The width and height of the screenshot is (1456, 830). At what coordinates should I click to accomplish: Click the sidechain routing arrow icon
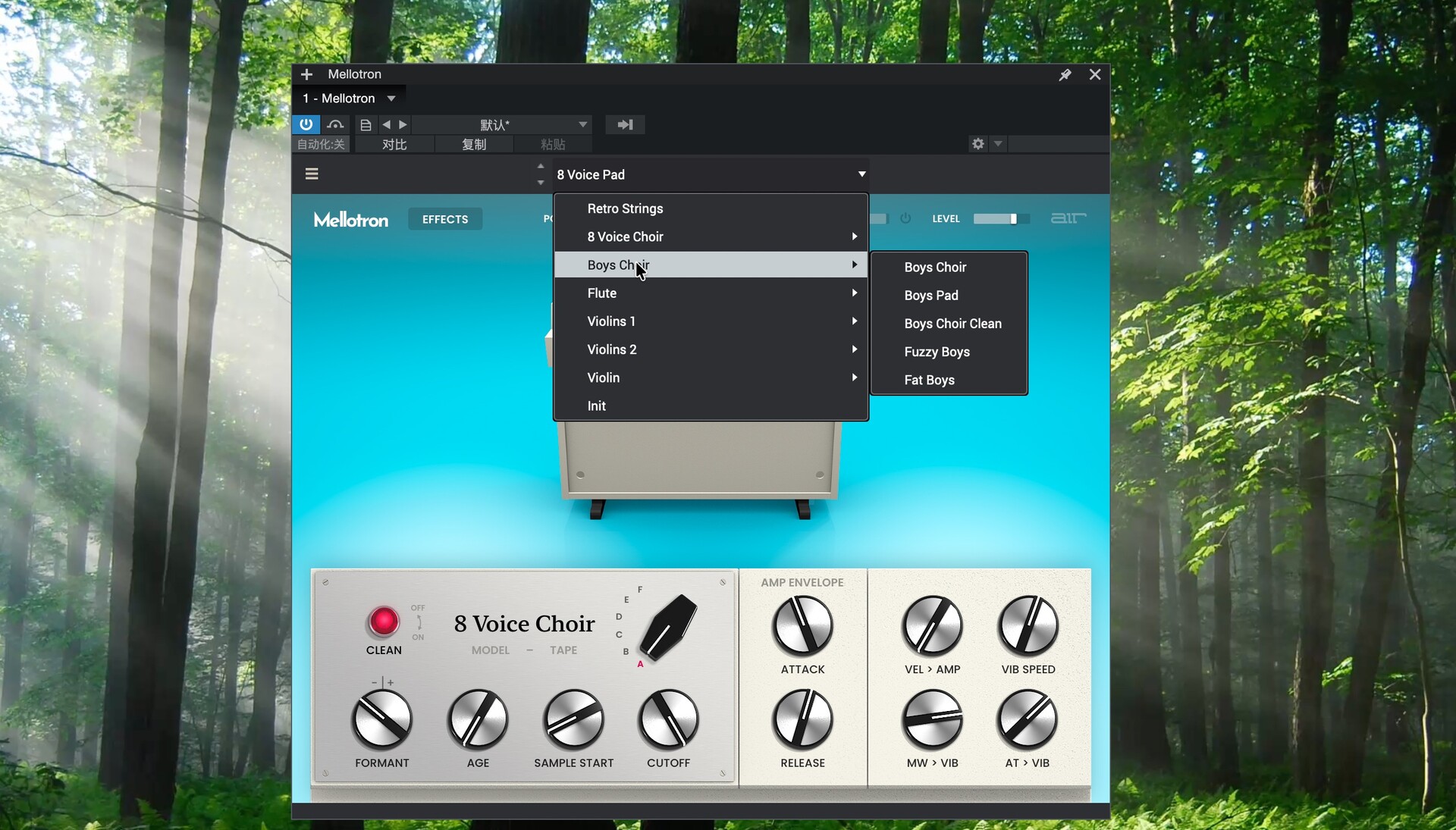625,124
